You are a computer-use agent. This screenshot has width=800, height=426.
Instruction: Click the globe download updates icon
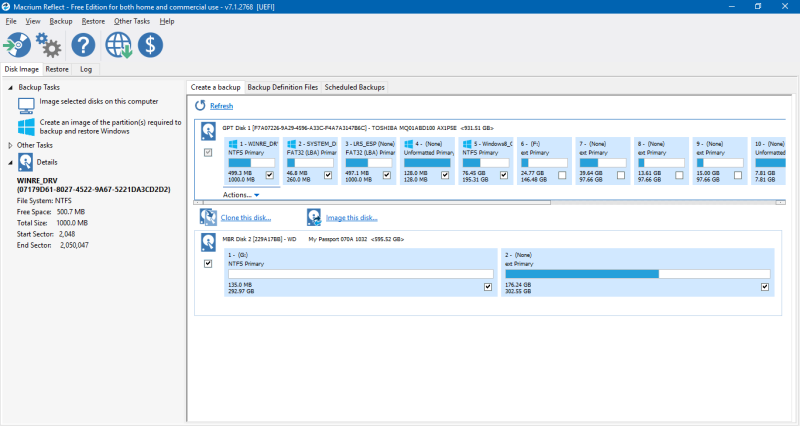[119, 45]
